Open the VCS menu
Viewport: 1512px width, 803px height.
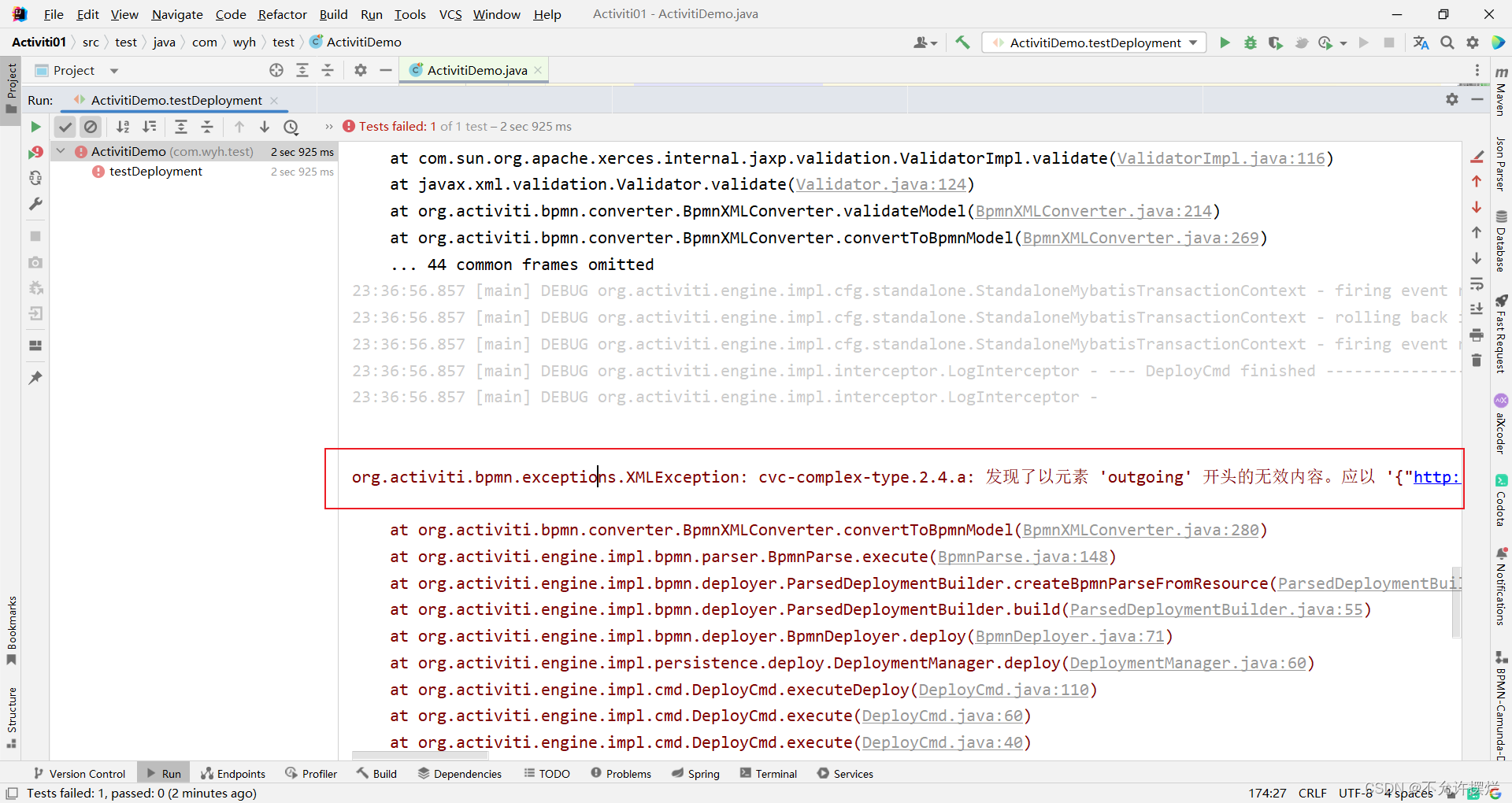click(x=450, y=14)
